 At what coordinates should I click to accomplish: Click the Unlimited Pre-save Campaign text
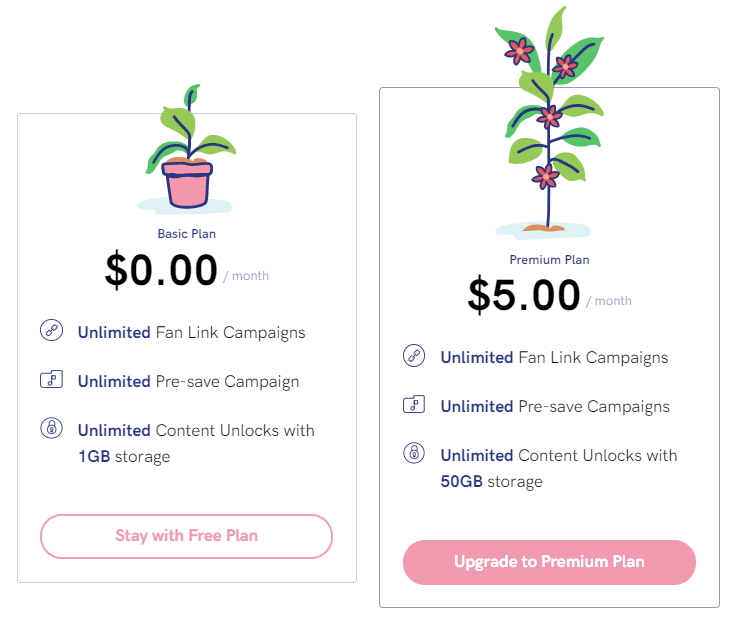point(188,381)
